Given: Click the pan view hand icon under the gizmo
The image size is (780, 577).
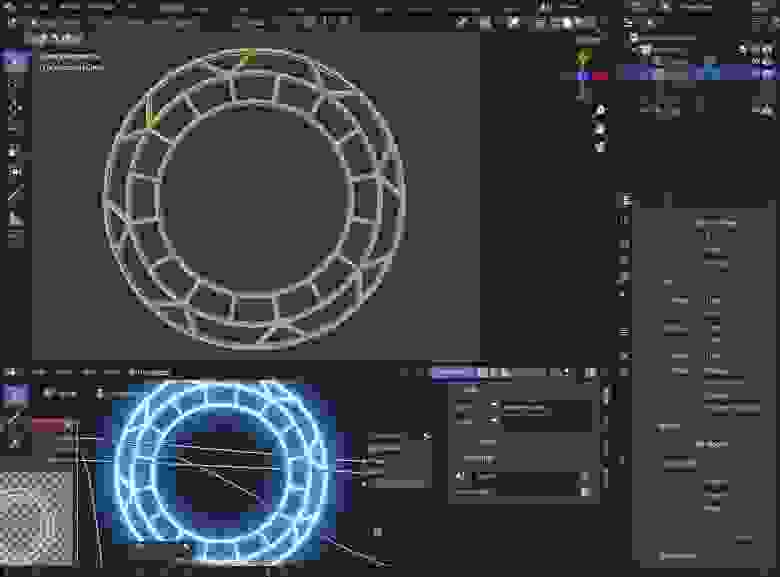Looking at the screenshot, I should click(600, 129).
